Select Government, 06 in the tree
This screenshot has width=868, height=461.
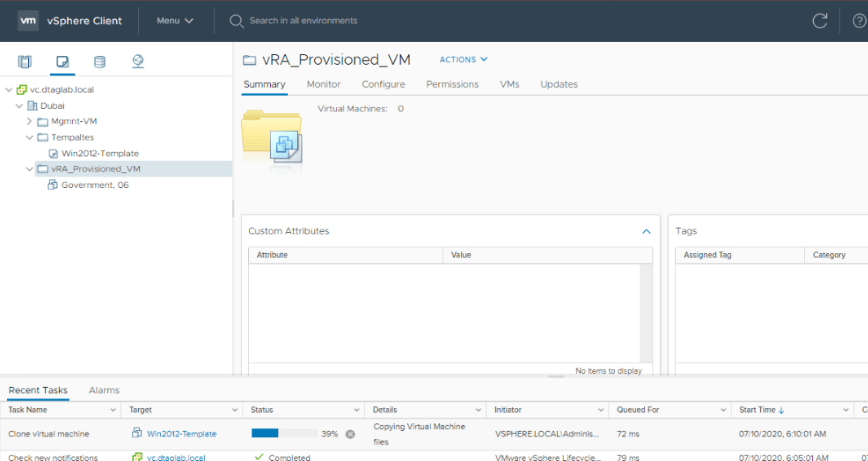[x=94, y=185]
